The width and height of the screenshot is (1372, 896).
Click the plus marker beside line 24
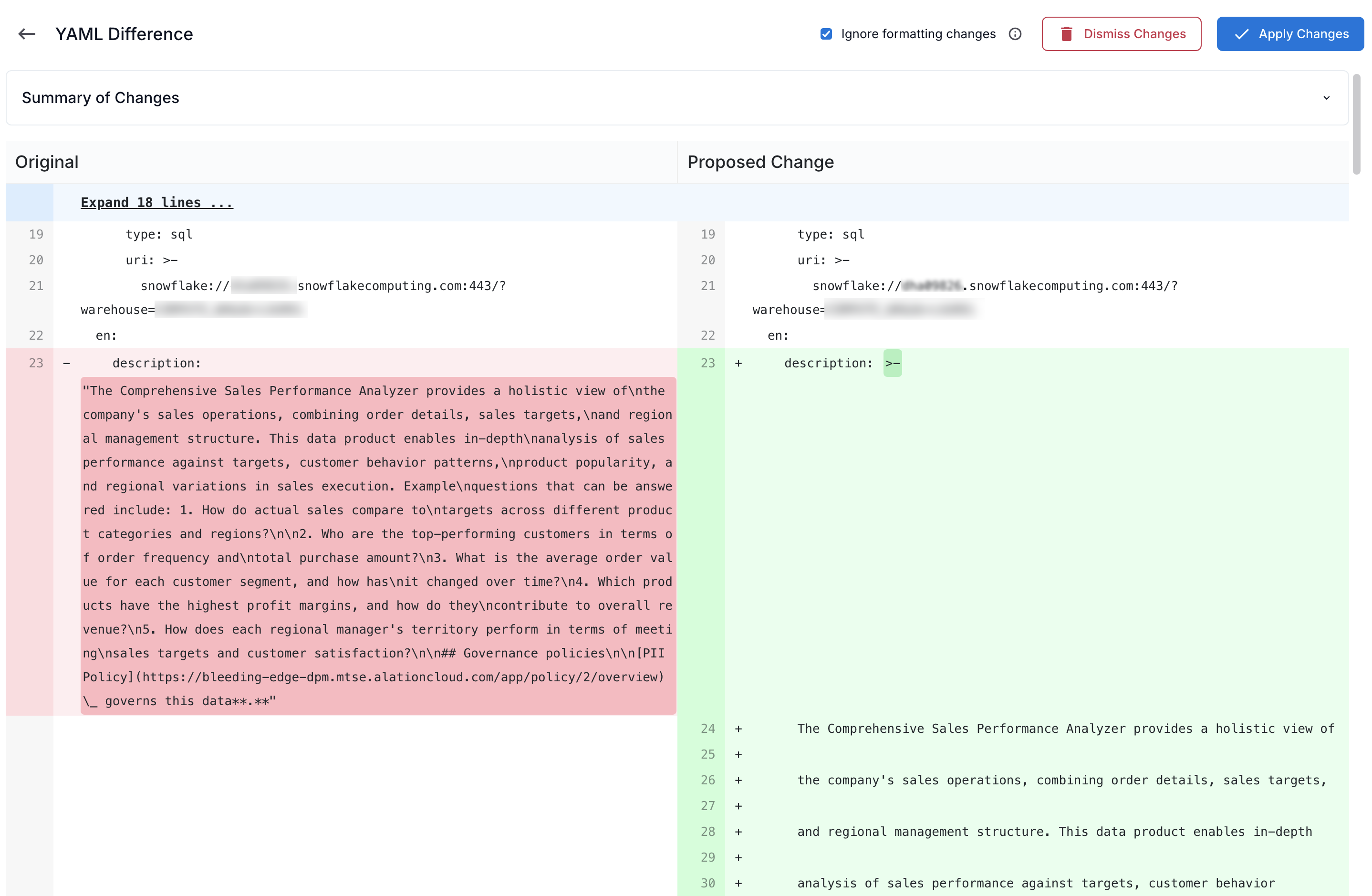coord(738,728)
